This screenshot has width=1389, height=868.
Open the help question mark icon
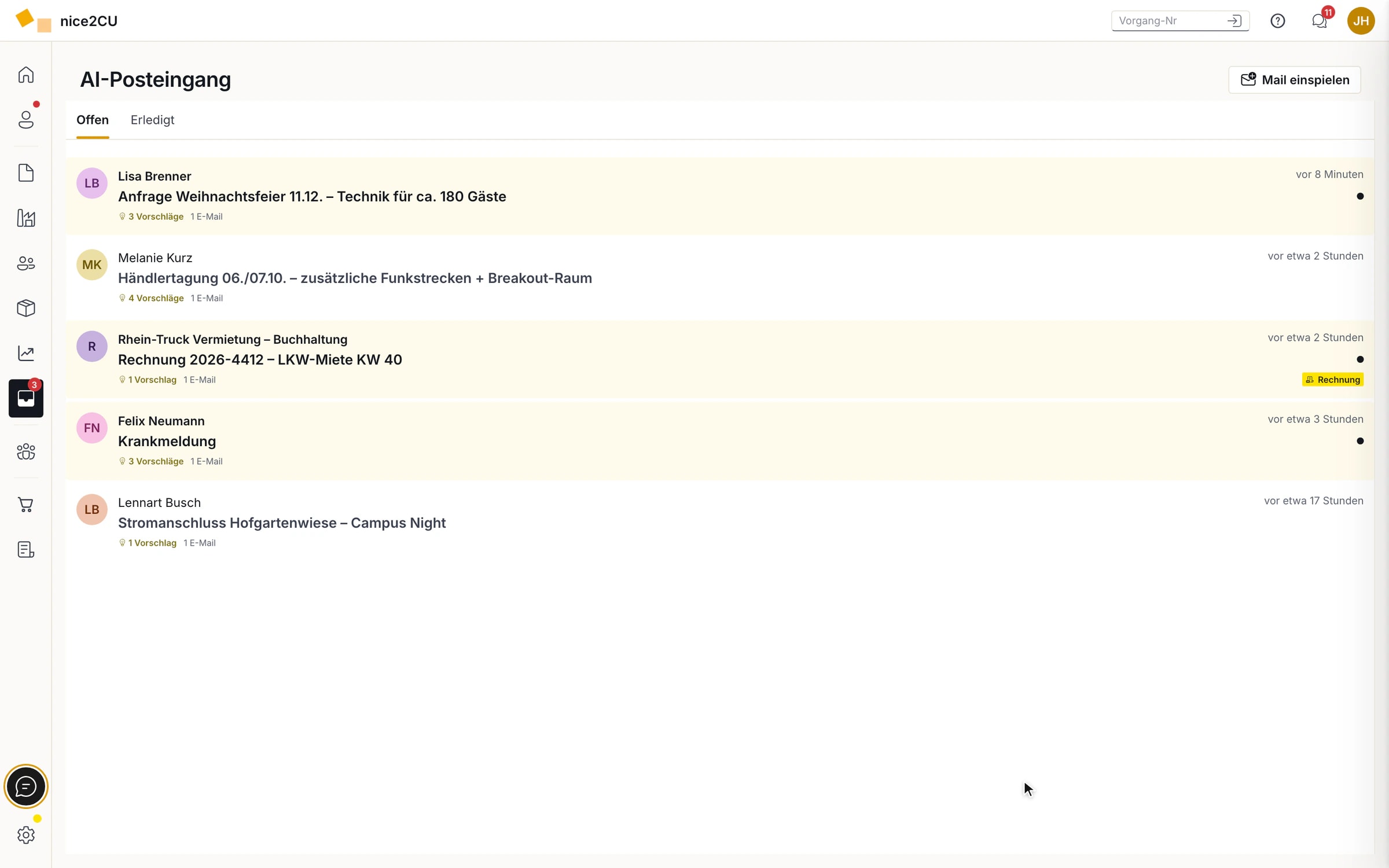pos(1277,21)
